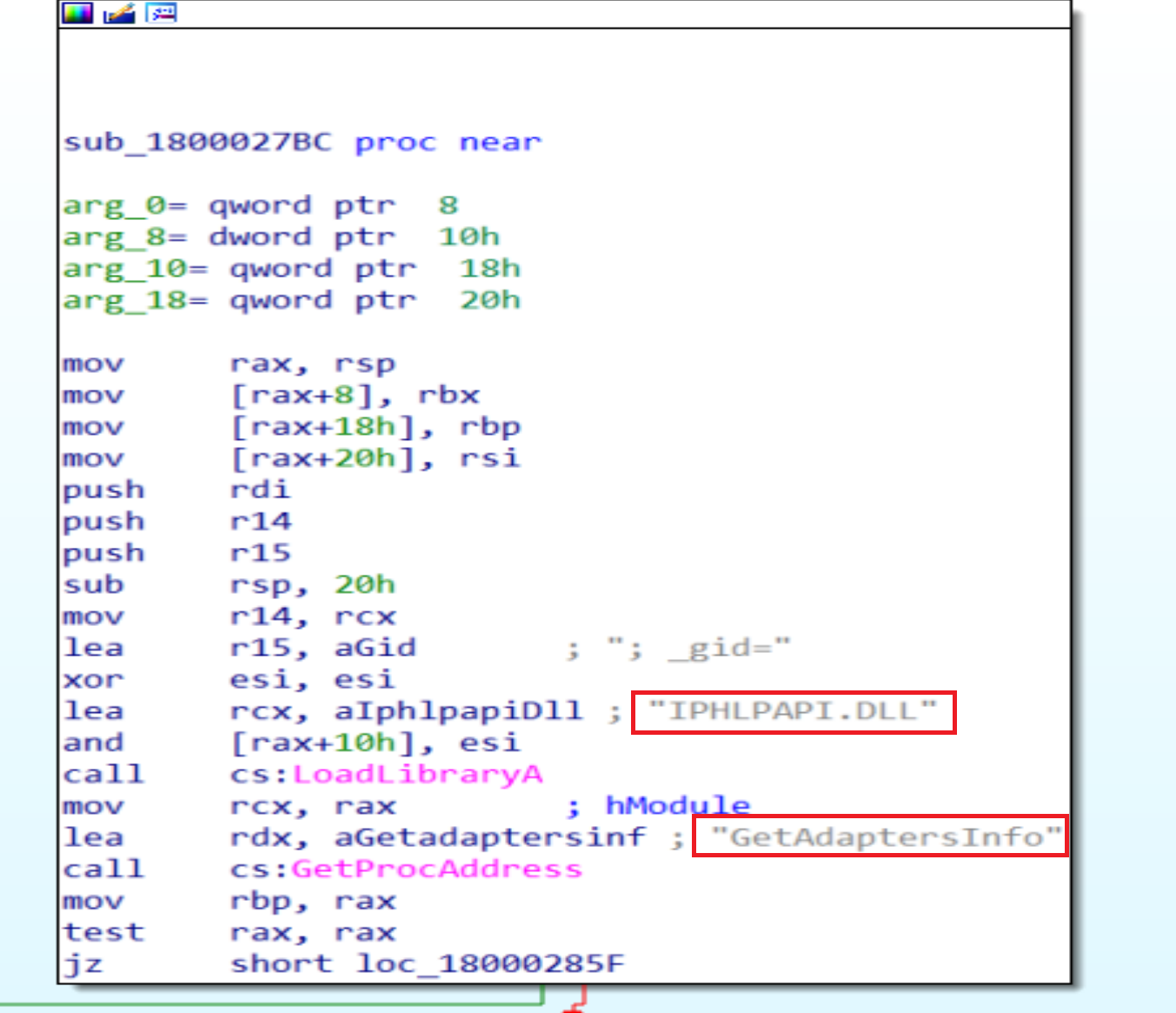This screenshot has width=1176, height=1013.
Task: Select the hModule comment text
Action: (x=677, y=805)
